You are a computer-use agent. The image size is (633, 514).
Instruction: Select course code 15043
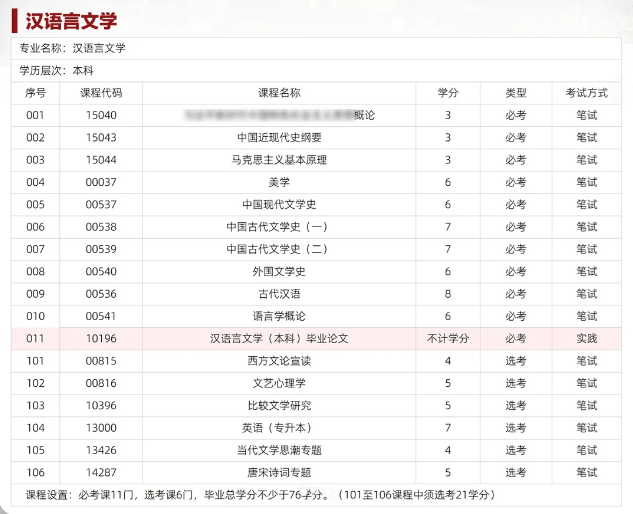click(x=101, y=138)
